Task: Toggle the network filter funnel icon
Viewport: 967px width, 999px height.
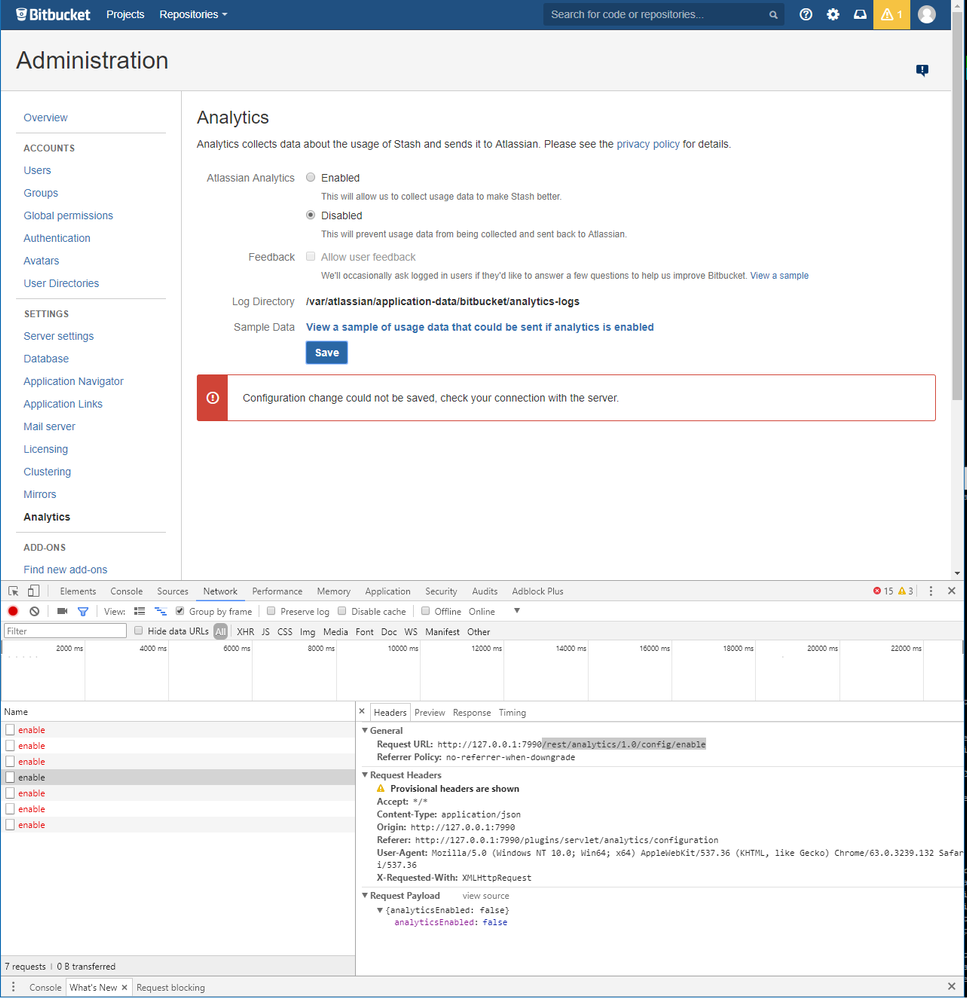Action: [x=83, y=611]
